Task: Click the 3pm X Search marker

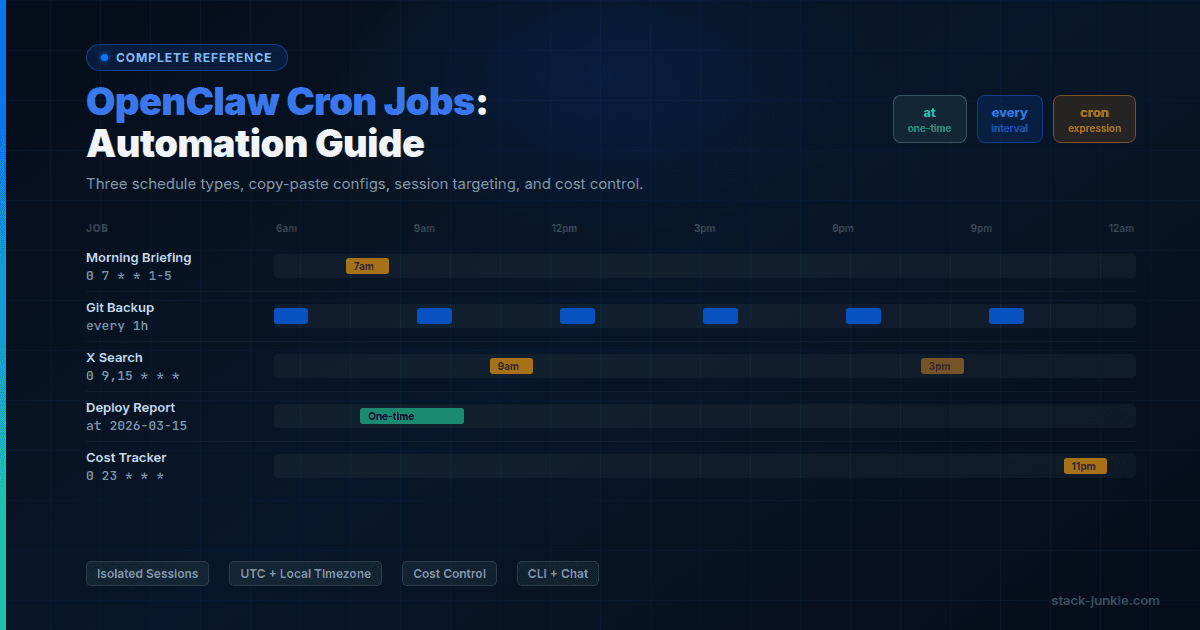Action: click(x=942, y=366)
